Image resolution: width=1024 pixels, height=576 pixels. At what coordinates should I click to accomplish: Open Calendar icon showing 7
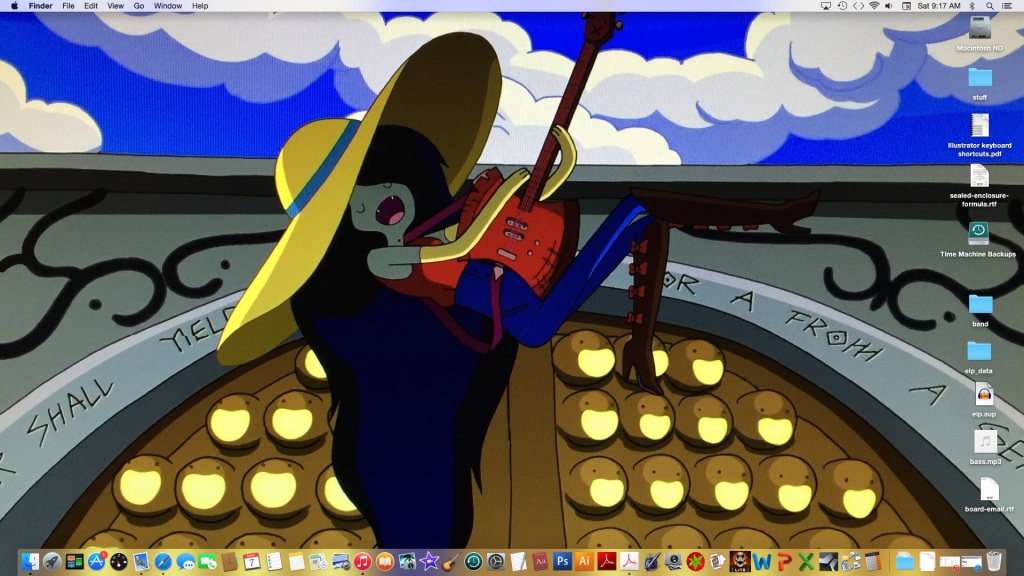coord(251,562)
